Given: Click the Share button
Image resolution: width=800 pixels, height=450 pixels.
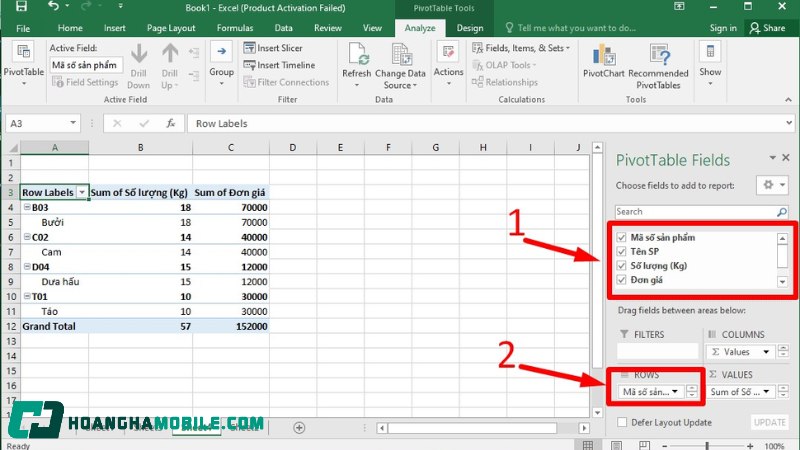Looking at the screenshot, I should (767, 28).
